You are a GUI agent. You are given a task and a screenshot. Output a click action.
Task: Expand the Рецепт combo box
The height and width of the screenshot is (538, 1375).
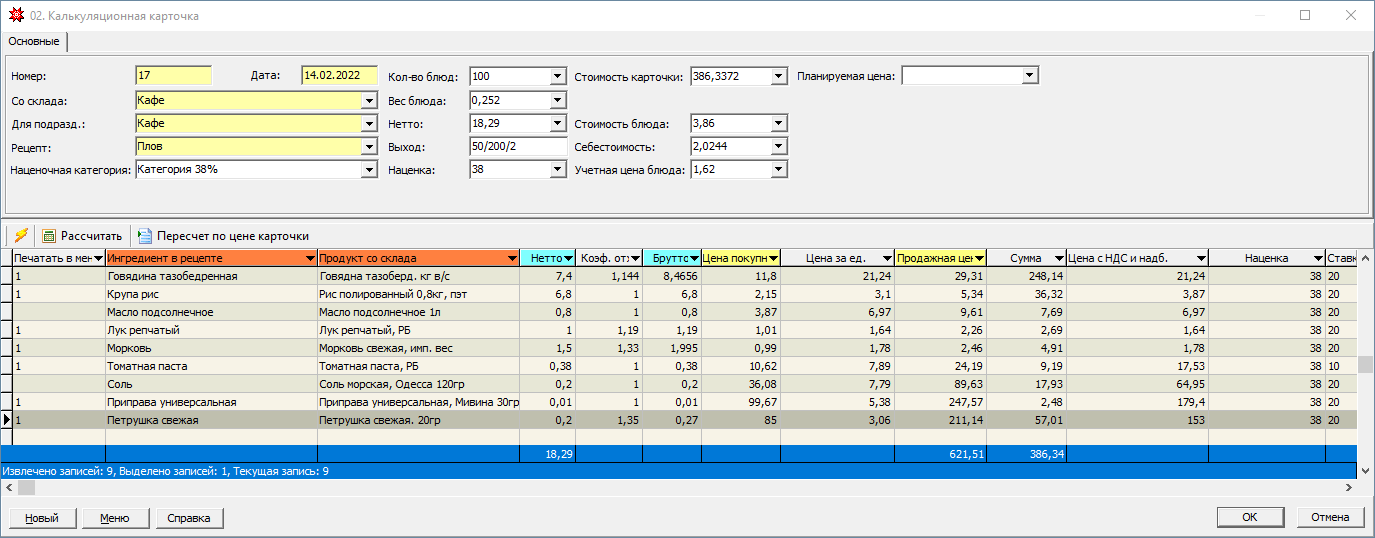pos(369,147)
